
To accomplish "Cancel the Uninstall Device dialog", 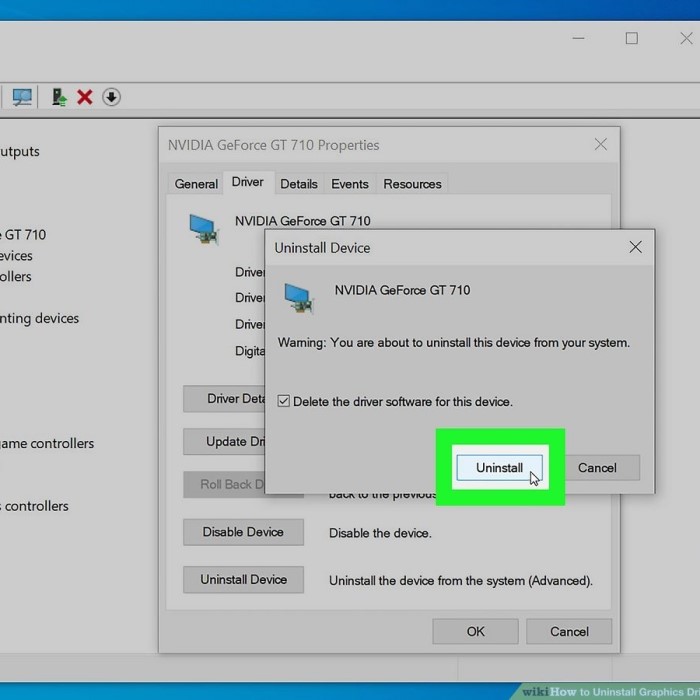I will tap(597, 467).
